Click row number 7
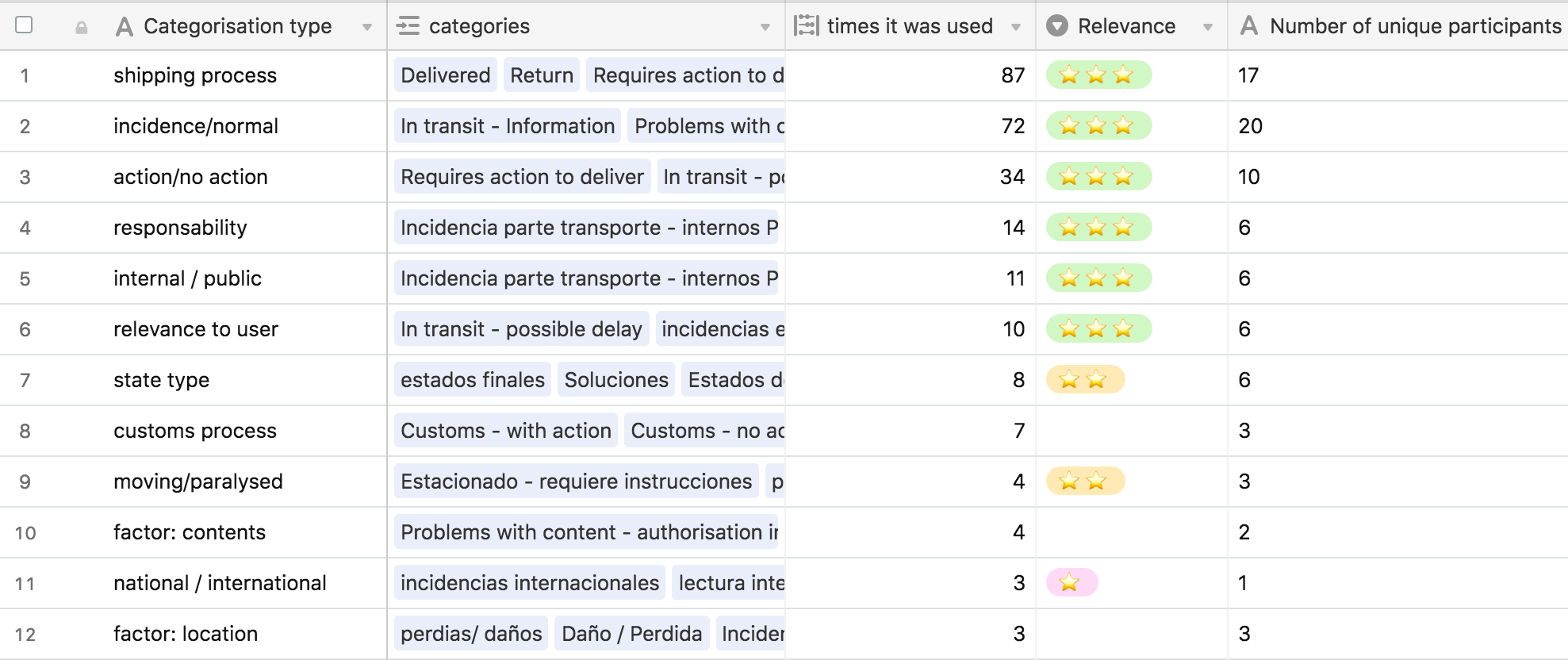 click(25, 381)
